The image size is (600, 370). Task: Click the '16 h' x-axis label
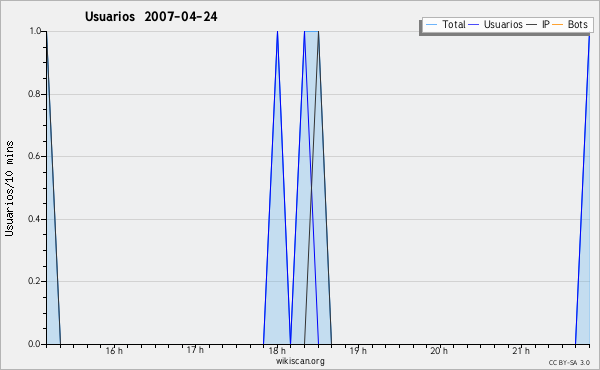click(x=114, y=350)
